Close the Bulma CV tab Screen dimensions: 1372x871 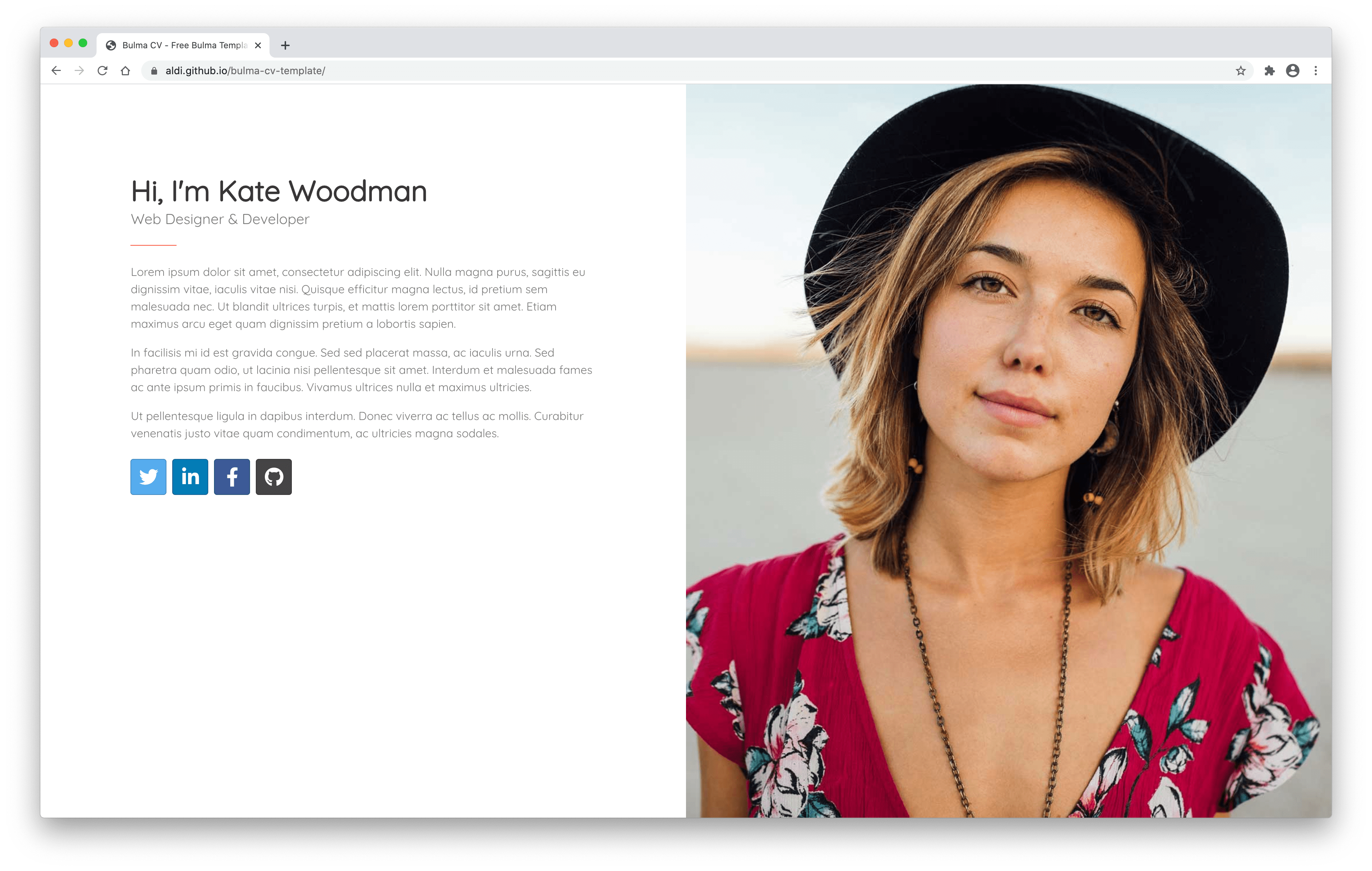pyautogui.click(x=258, y=45)
